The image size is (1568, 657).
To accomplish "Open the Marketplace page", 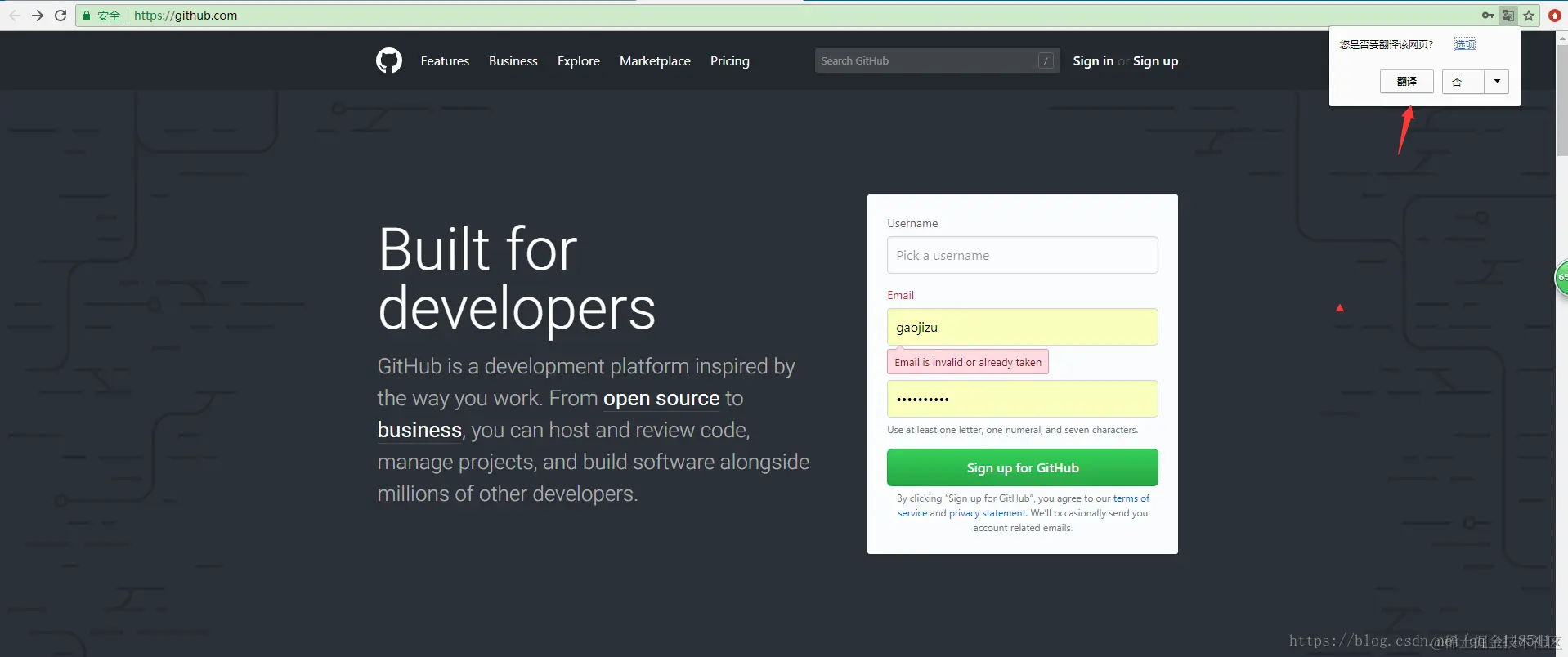I will tap(655, 61).
